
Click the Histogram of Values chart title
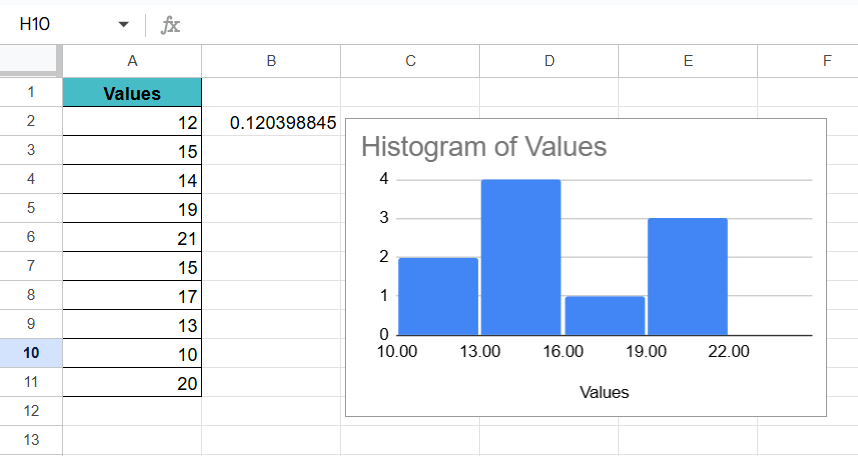484,147
